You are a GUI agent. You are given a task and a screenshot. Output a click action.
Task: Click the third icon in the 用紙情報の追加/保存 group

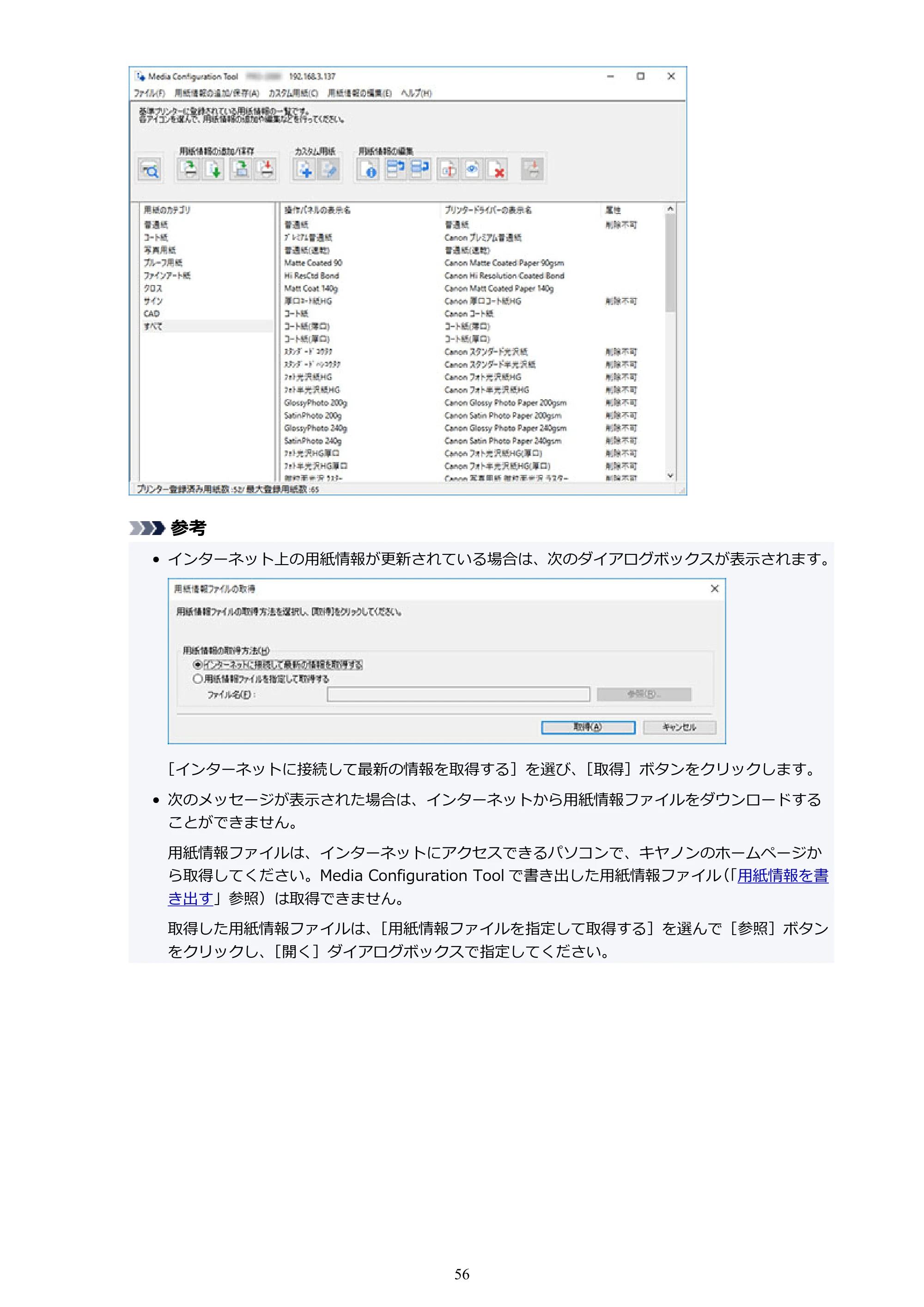pyautogui.click(x=241, y=169)
